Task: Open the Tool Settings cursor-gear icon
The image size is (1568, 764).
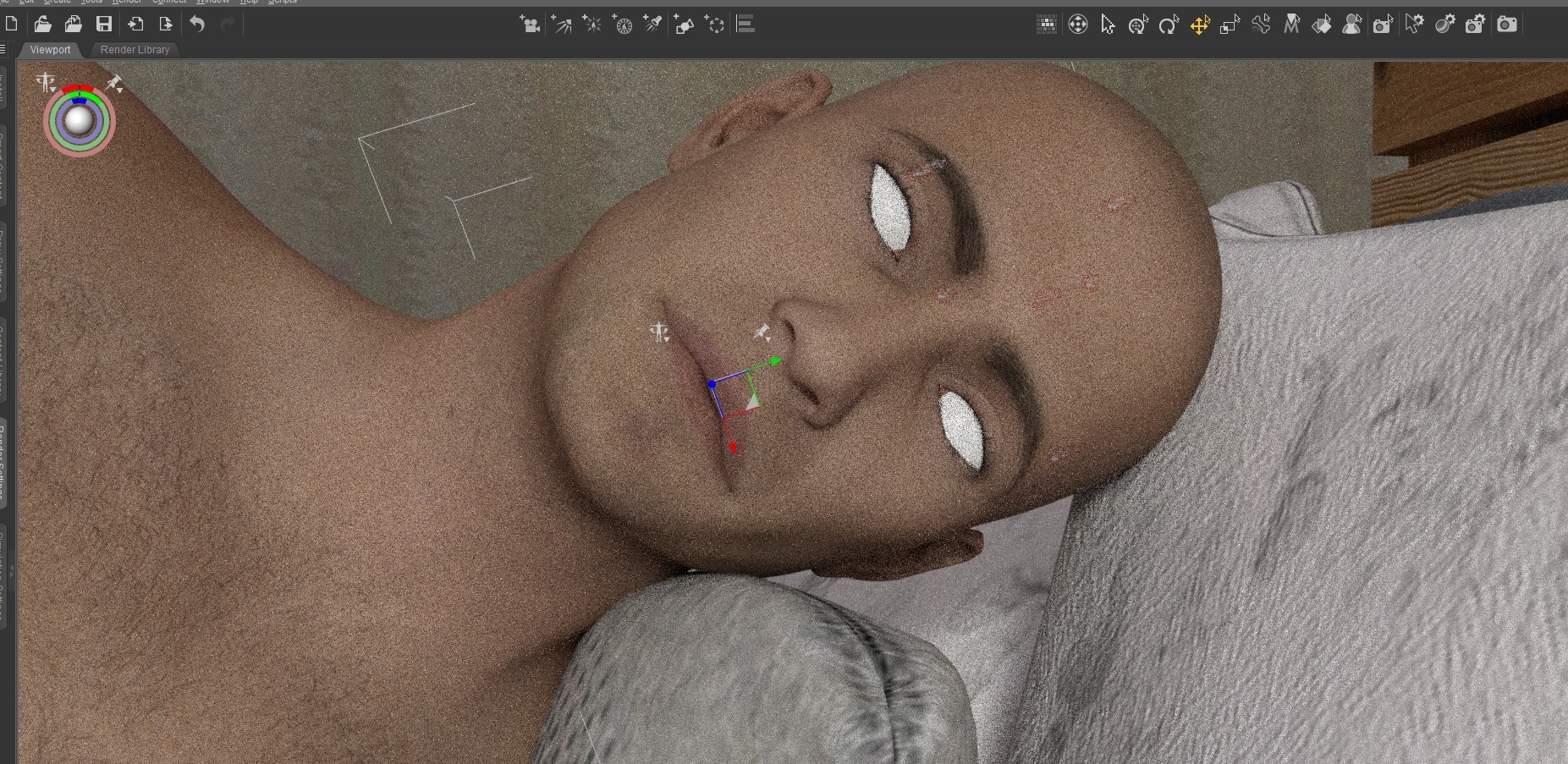Action: click(x=1414, y=25)
